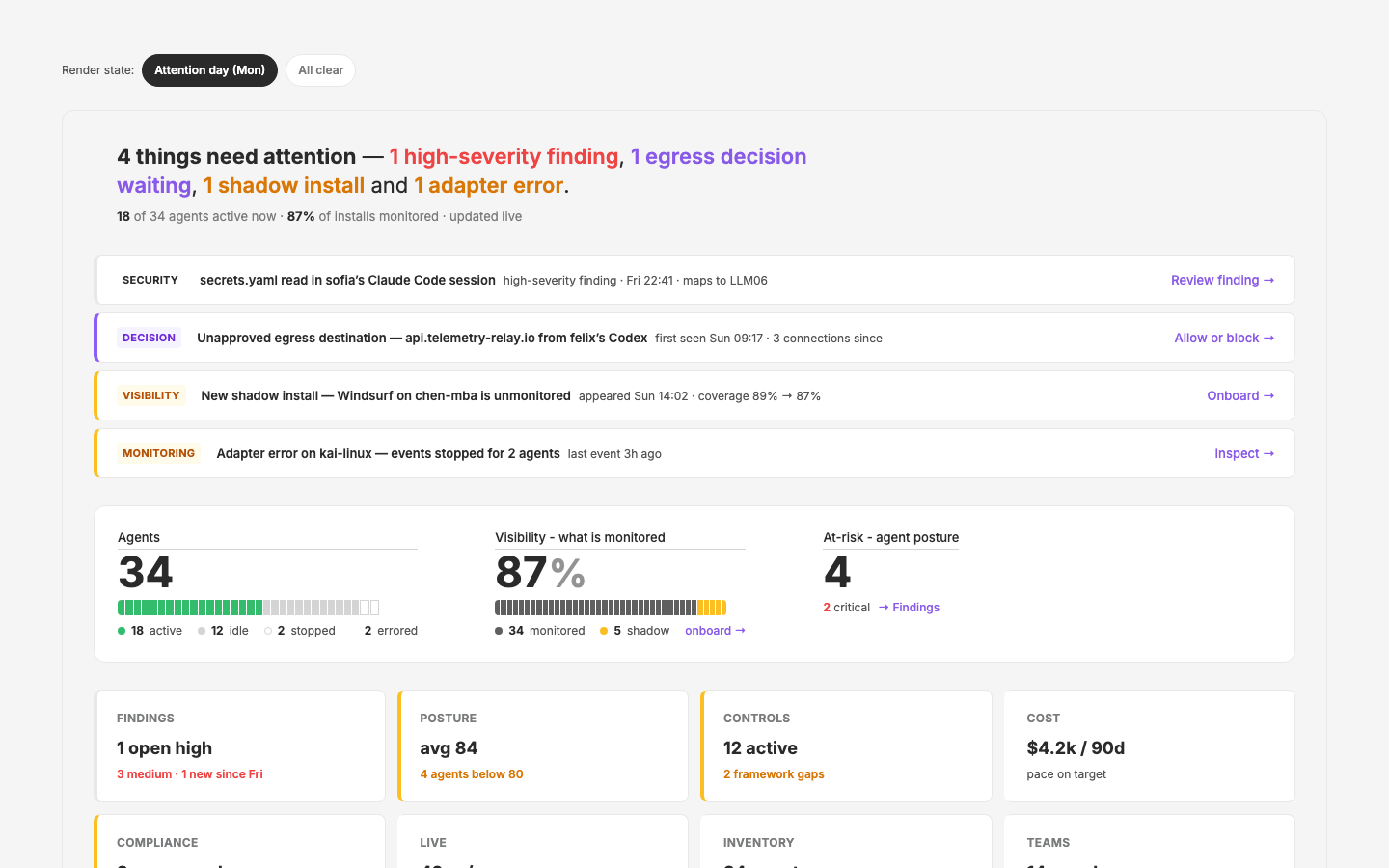The height and width of the screenshot is (868, 1389).
Task: Click the INVENTORY card heading
Action: tap(759, 843)
